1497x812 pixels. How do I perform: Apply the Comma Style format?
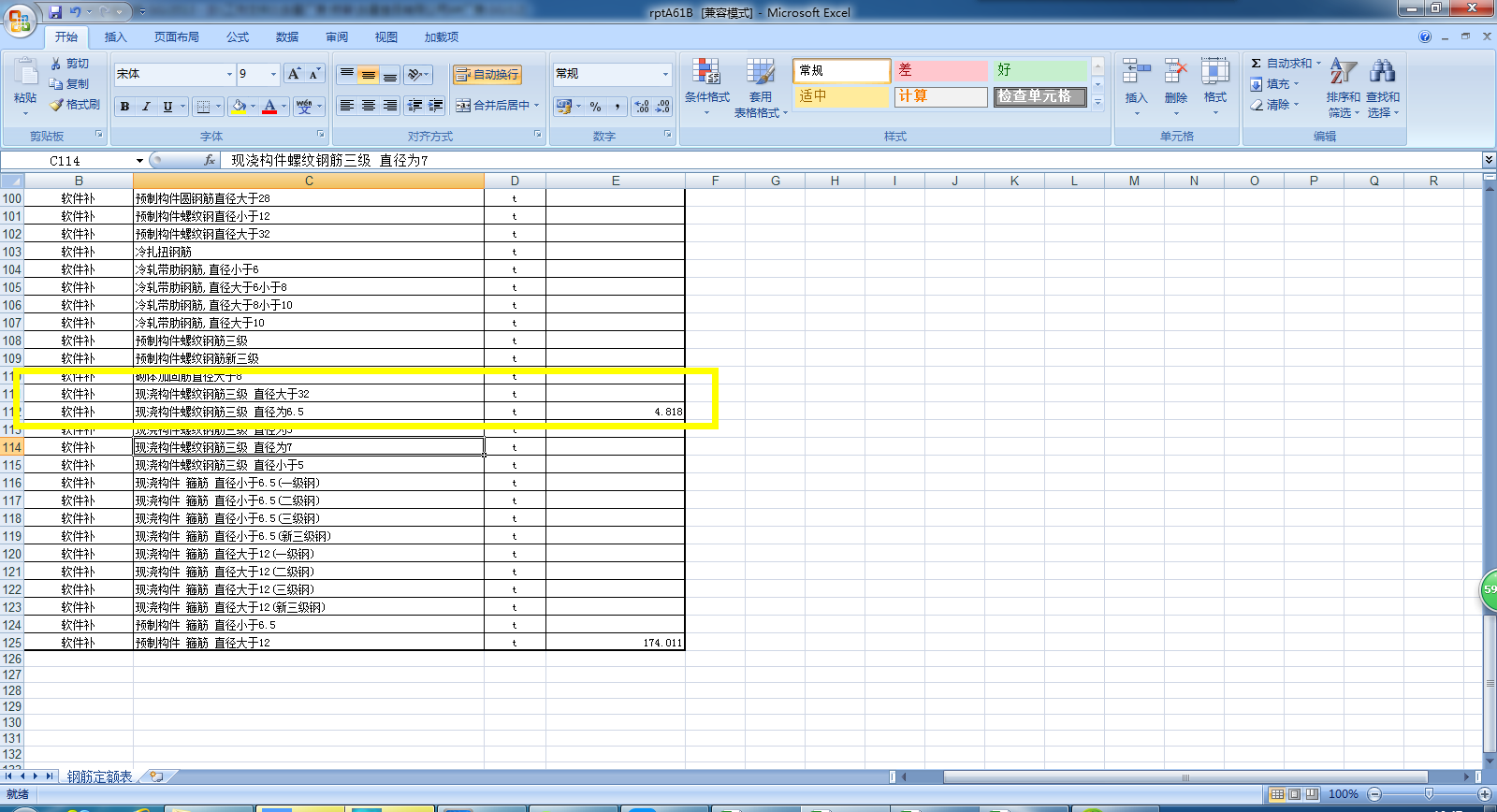[618, 107]
